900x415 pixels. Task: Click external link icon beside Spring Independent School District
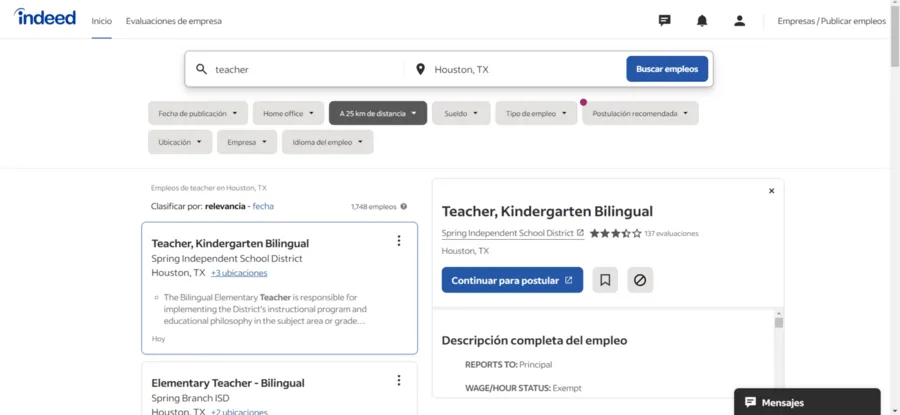click(580, 233)
